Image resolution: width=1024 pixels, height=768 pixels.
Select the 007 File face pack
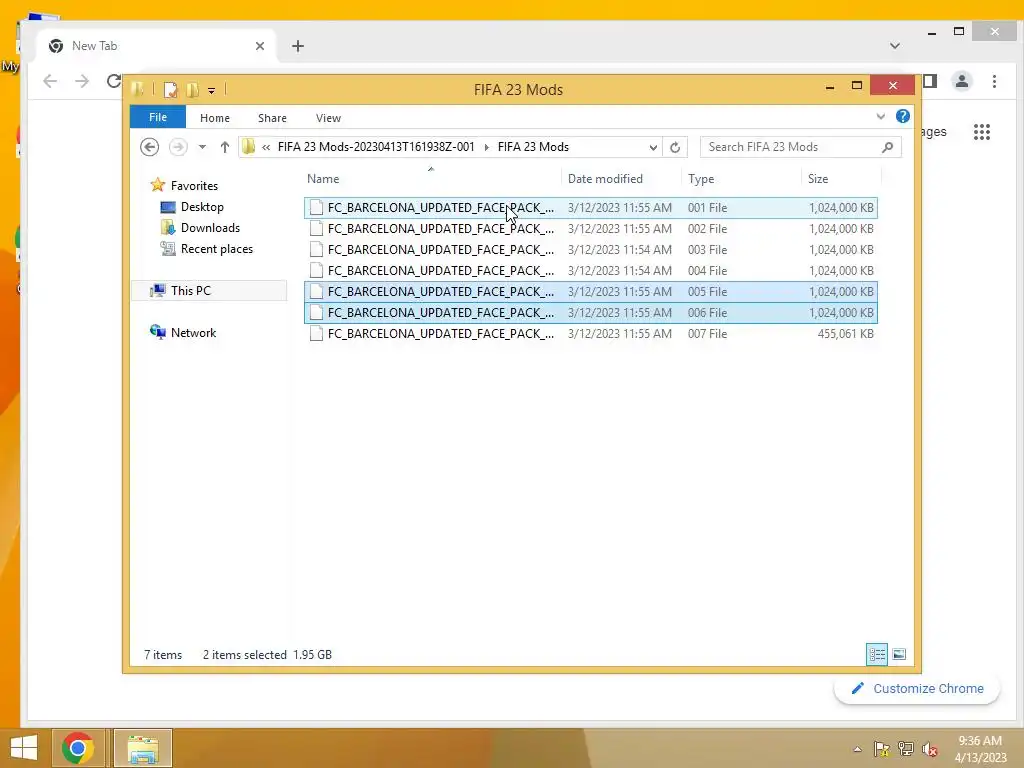(x=590, y=333)
